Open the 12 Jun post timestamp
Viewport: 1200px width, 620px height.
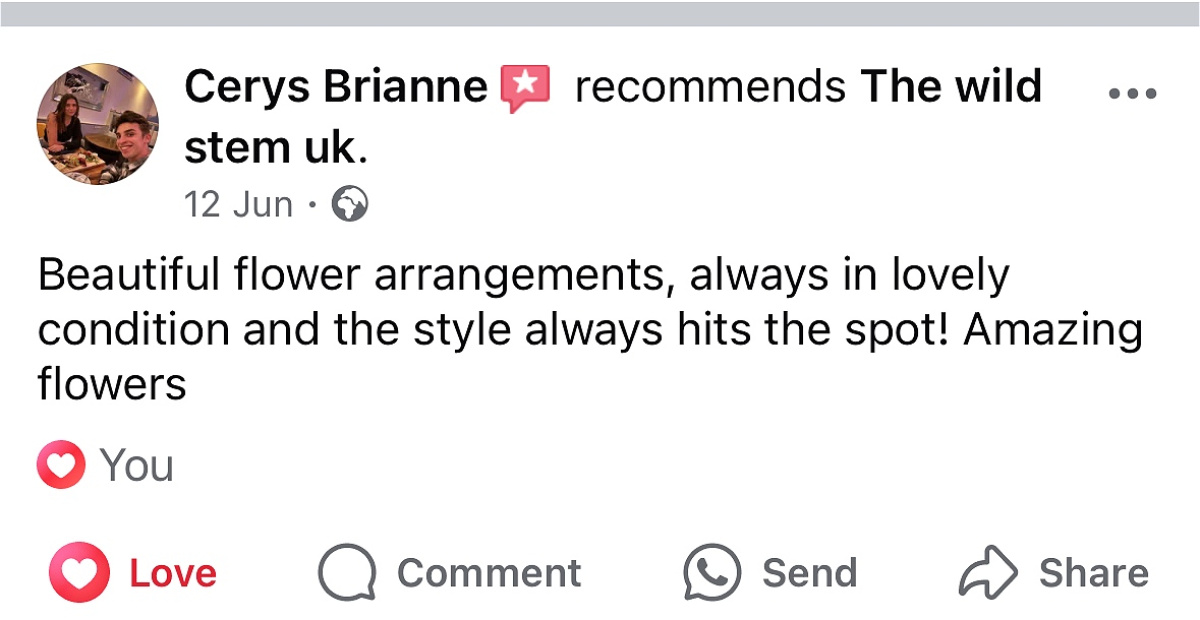(239, 205)
